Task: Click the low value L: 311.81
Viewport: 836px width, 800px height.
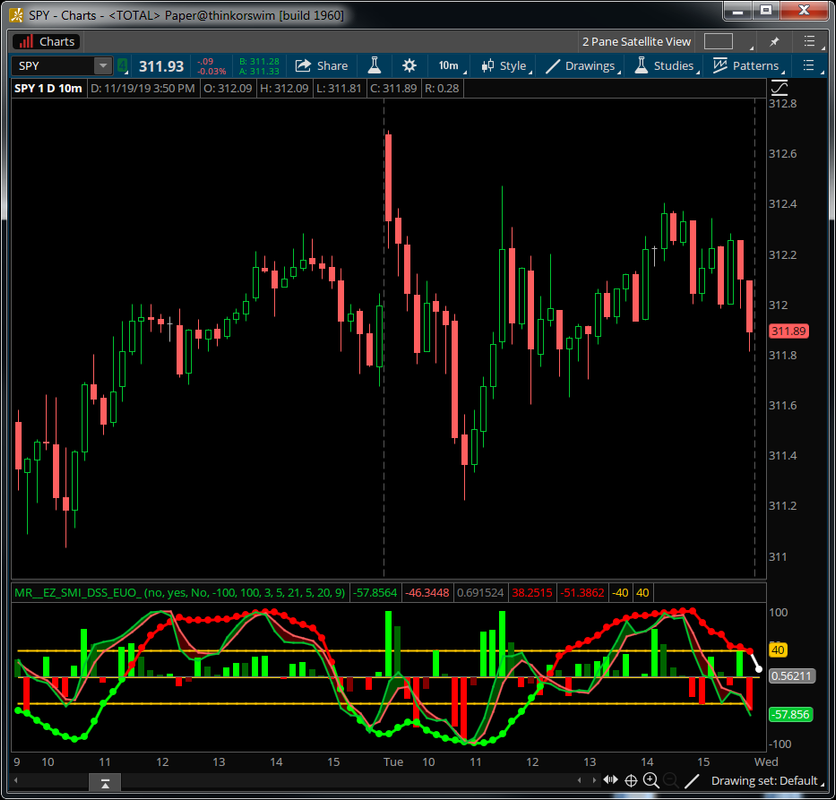Action: pos(339,88)
